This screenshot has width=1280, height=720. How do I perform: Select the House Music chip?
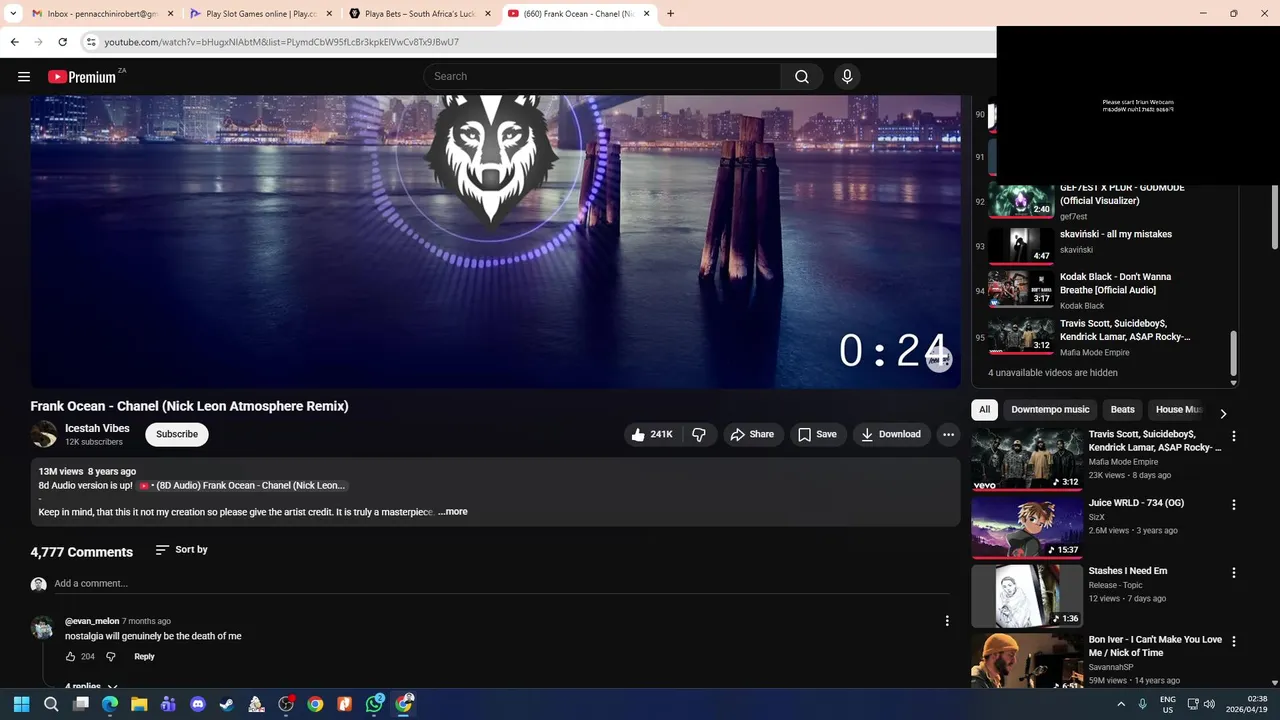point(1178,409)
